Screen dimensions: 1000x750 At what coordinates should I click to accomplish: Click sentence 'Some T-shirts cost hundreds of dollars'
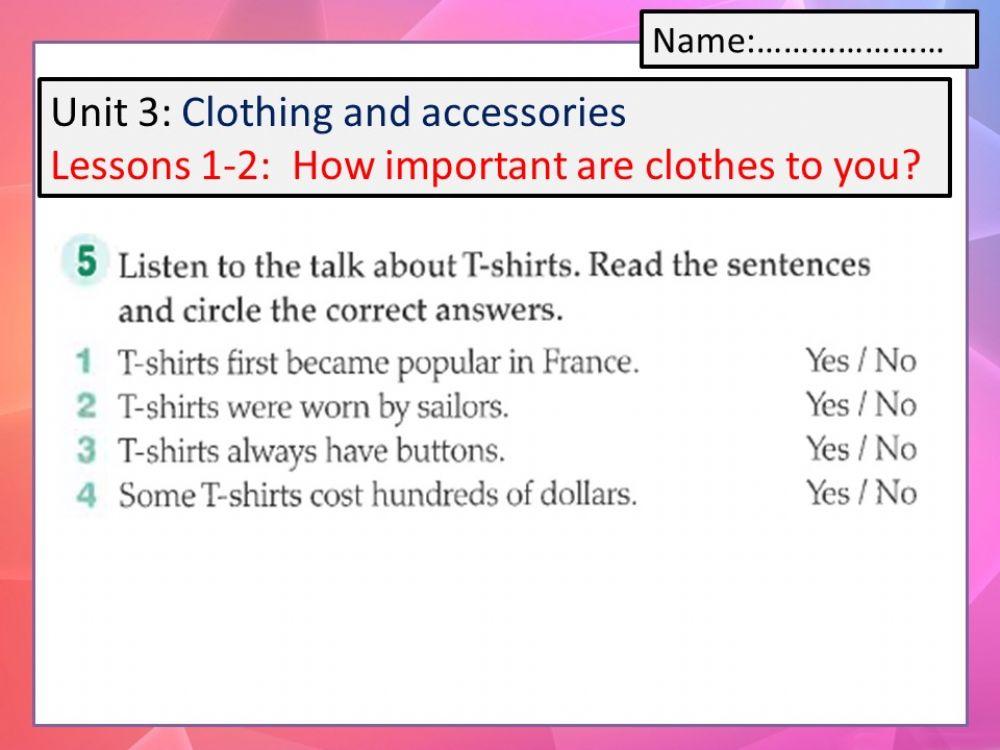coord(377,495)
